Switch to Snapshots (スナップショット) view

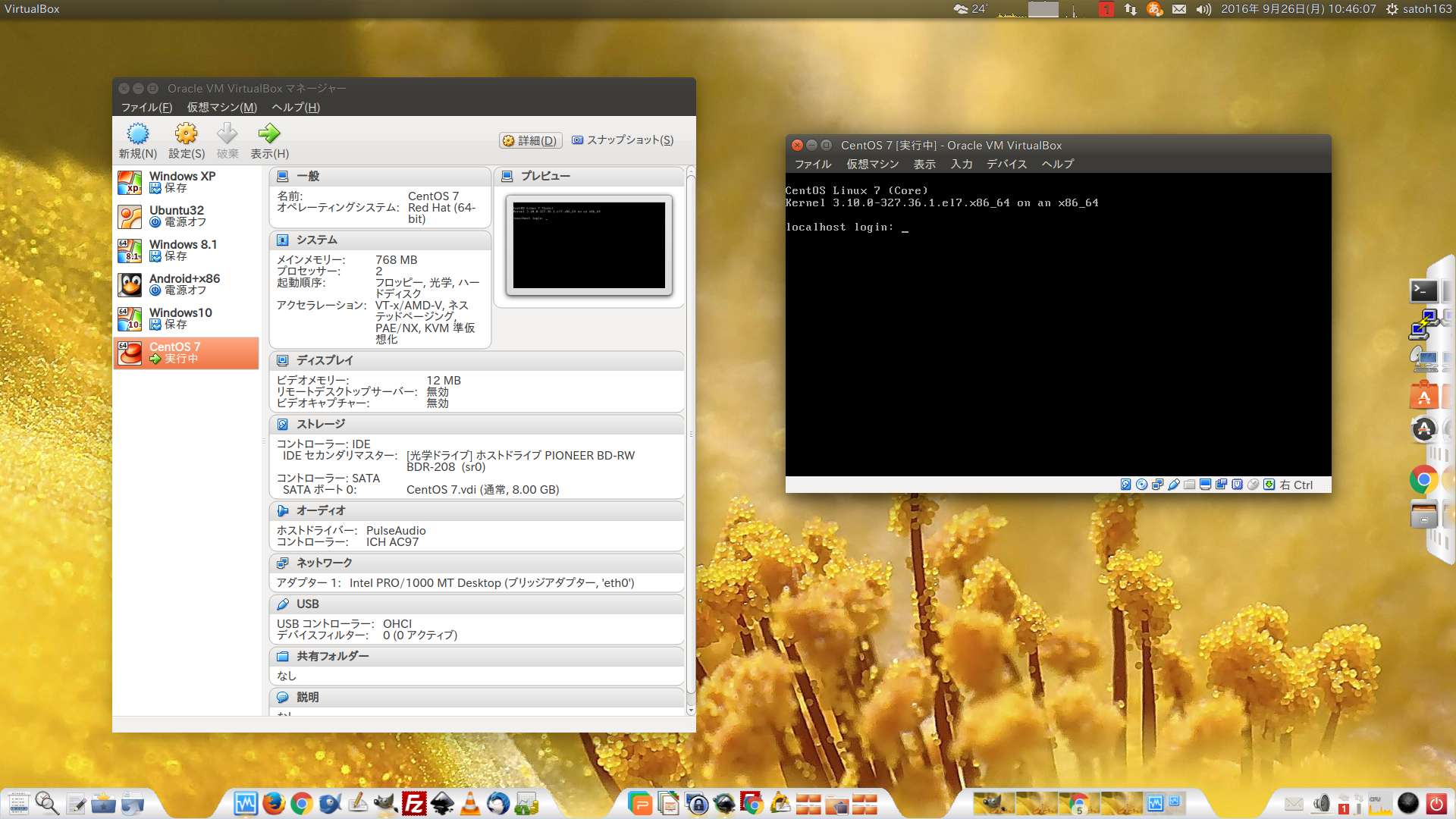[623, 140]
